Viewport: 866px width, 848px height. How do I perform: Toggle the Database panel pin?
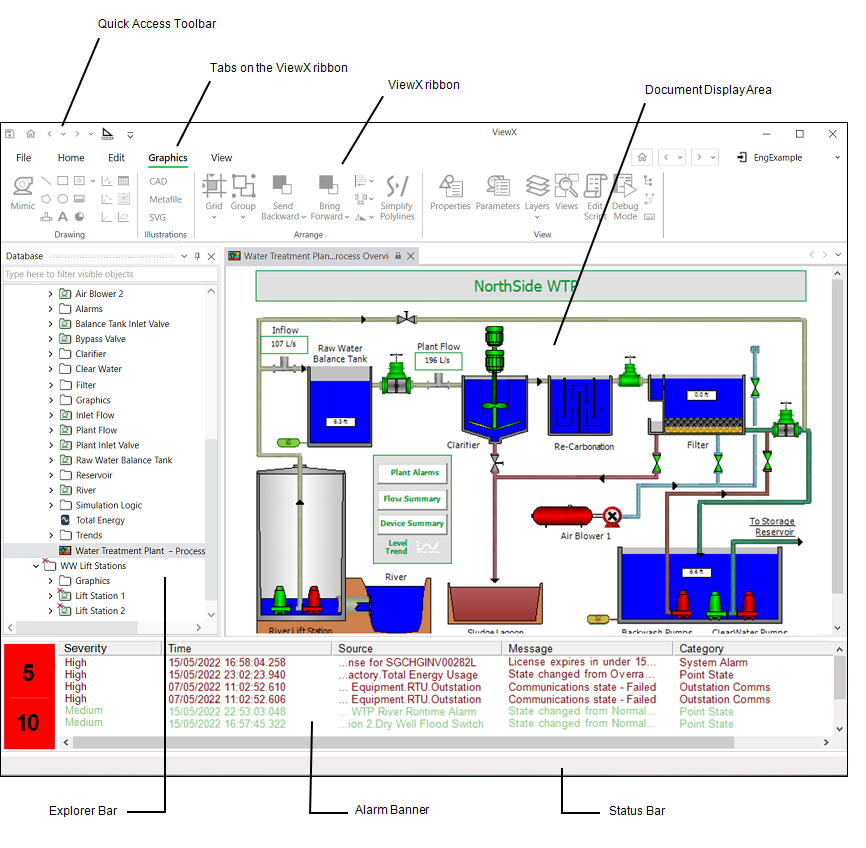coord(196,256)
